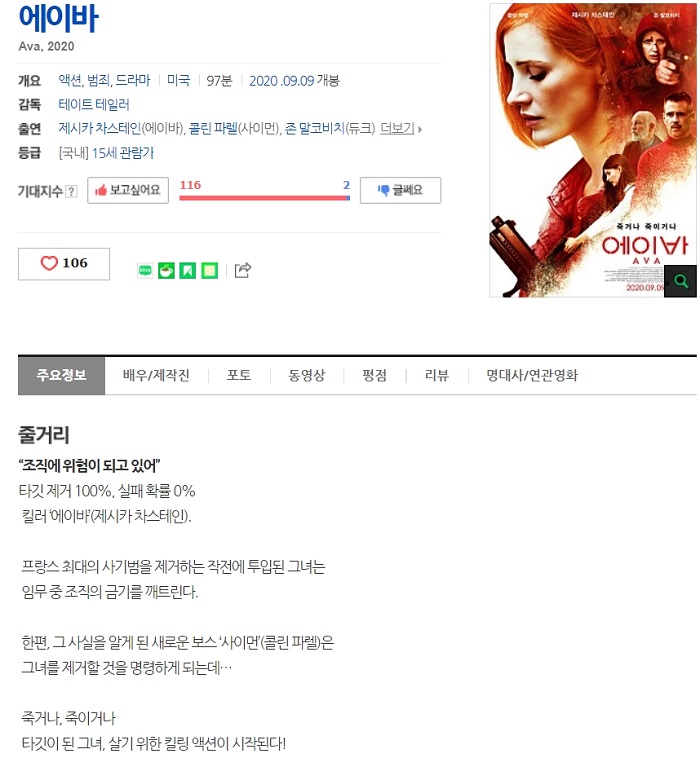Click the red expectation ratio bar
This screenshot has height=758, width=700.
[x=264, y=198]
